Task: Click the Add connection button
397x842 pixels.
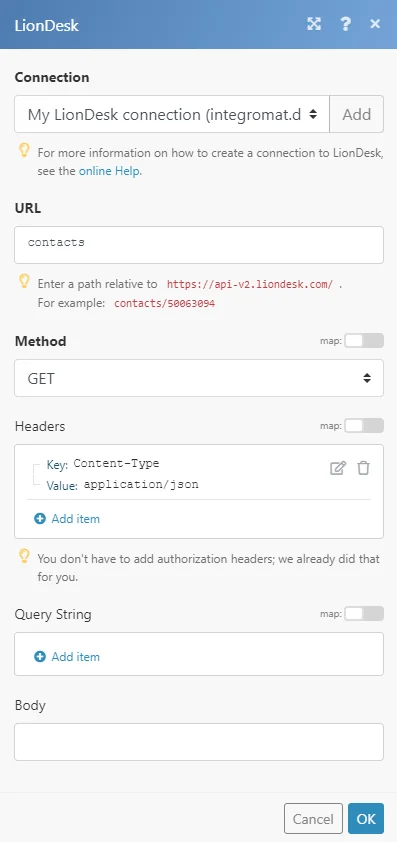Action: (x=357, y=114)
